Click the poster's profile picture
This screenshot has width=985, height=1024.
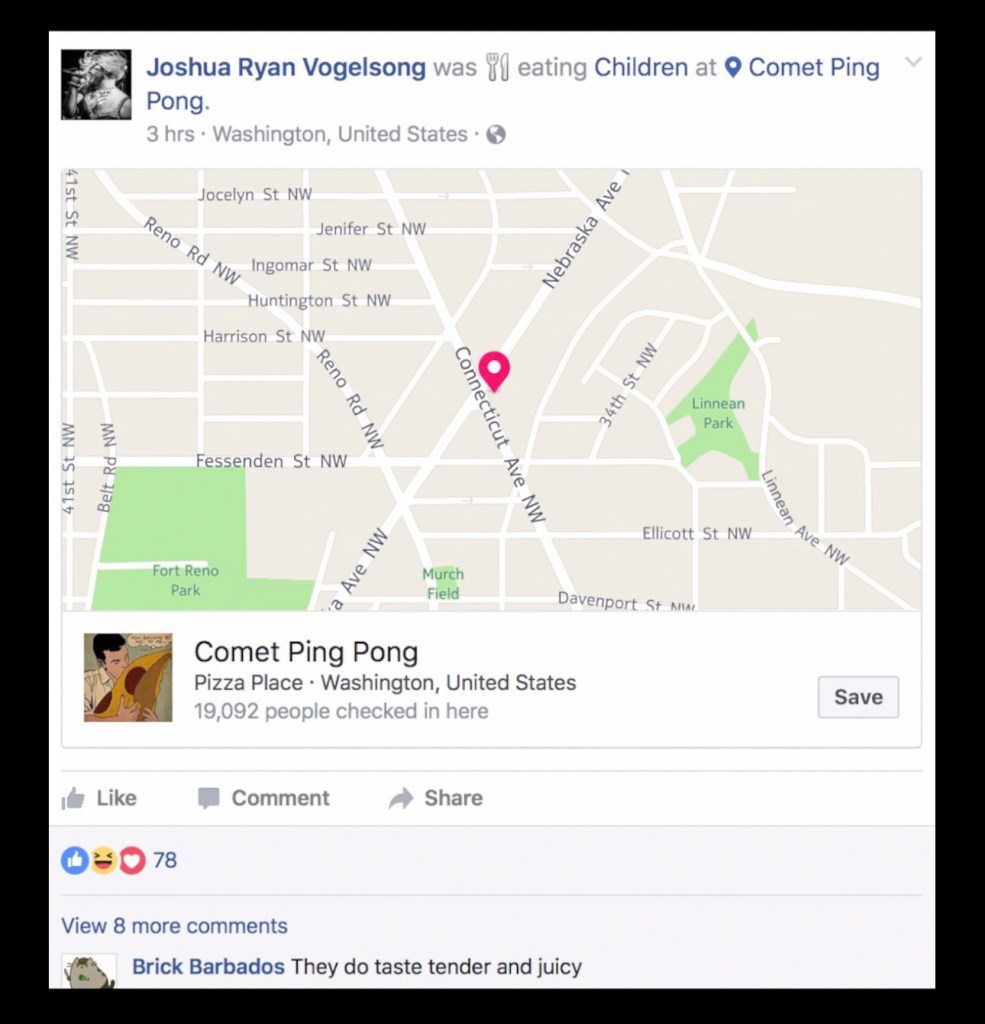(x=96, y=84)
